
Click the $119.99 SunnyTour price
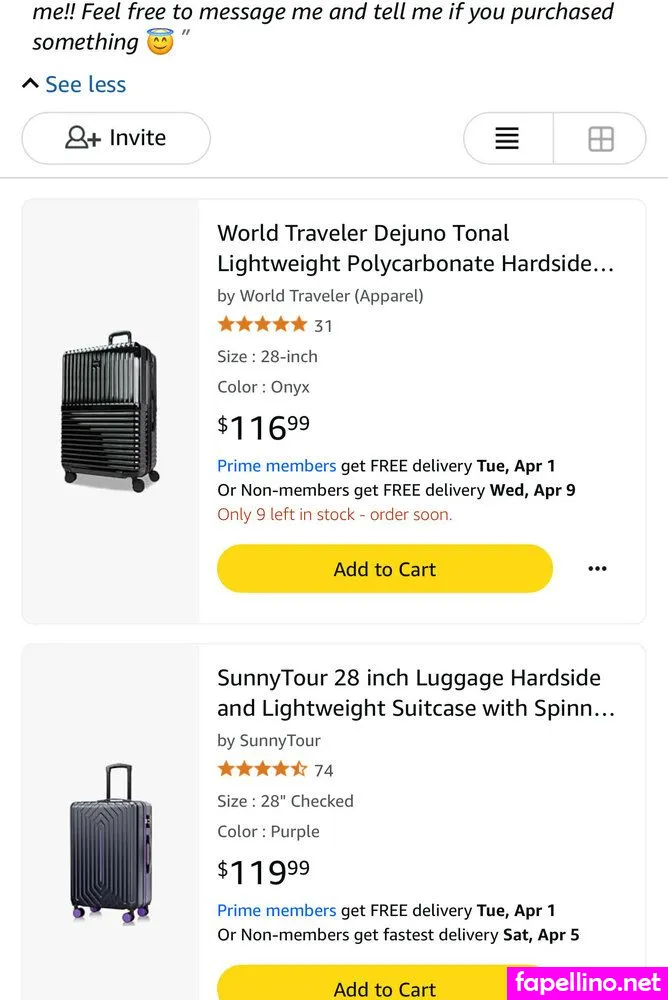point(264,872)
